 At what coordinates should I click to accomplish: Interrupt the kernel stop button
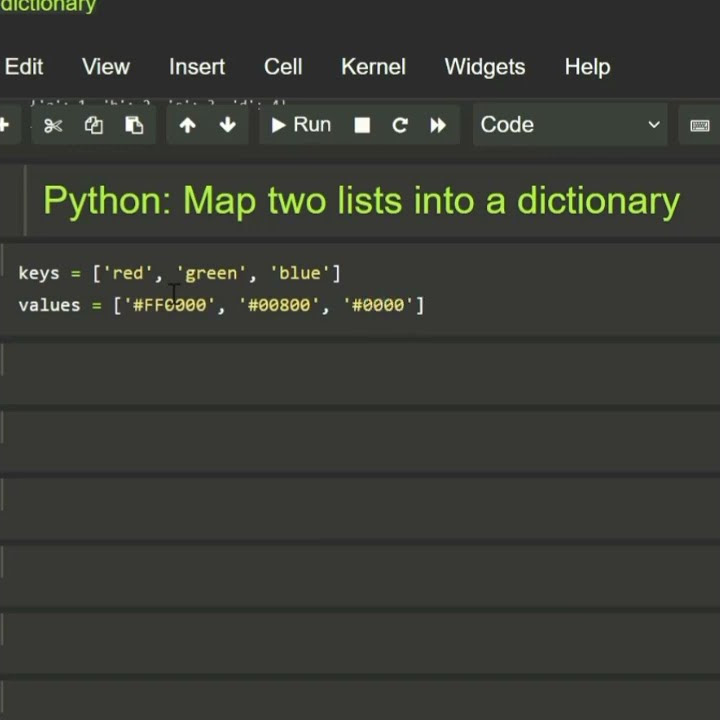[x=362, y=125]
